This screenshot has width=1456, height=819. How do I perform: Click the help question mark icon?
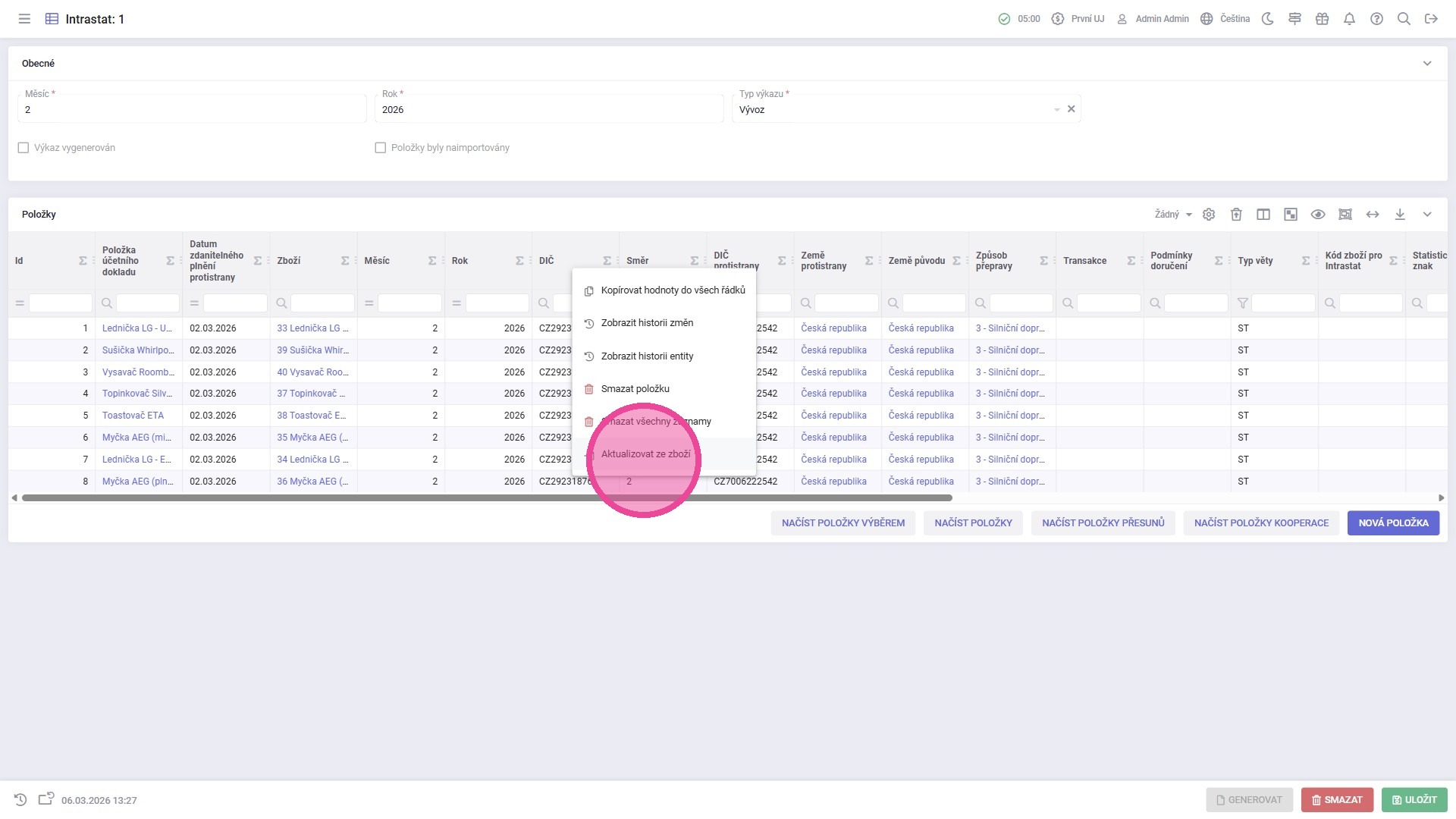[x=1376, y=19]
